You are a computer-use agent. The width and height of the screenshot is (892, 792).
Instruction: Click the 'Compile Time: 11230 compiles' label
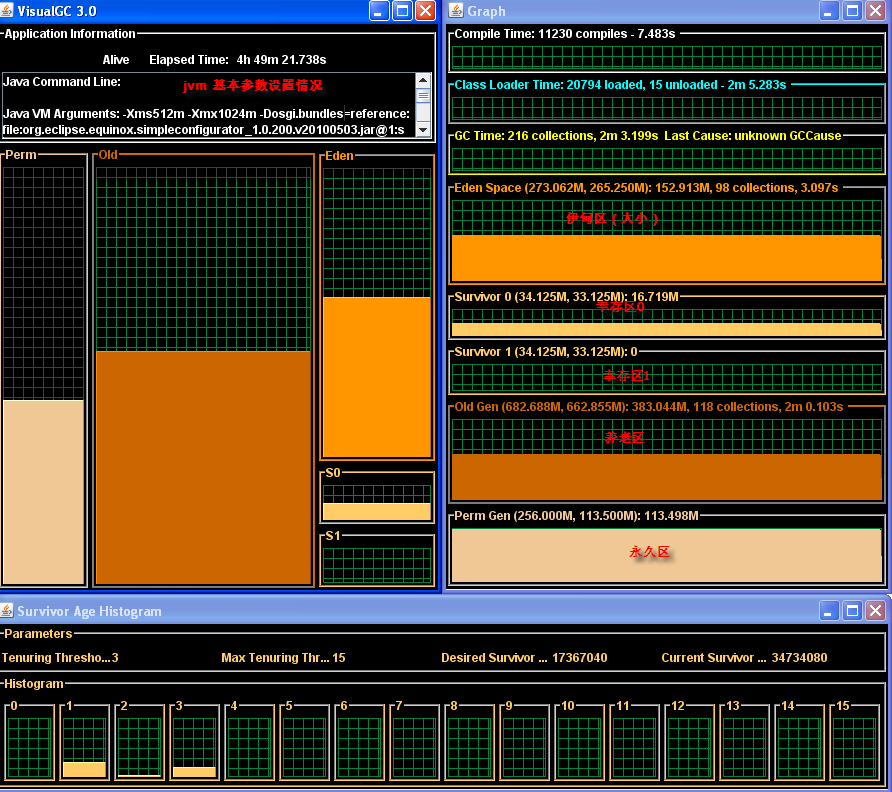pos(565,34)
